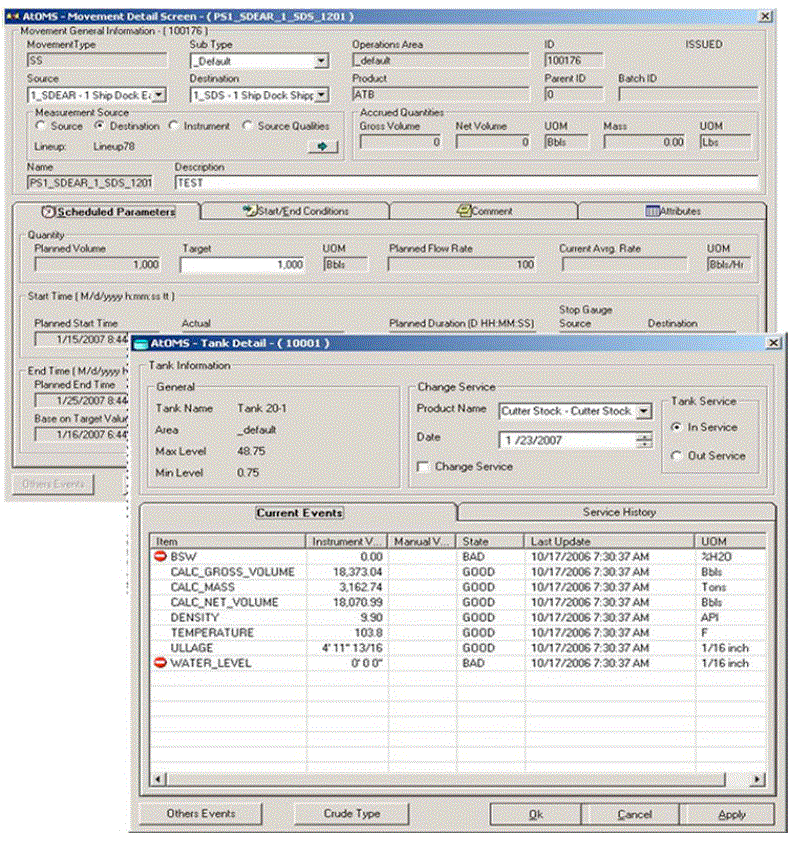Click the Ok button

pos(535,814)
